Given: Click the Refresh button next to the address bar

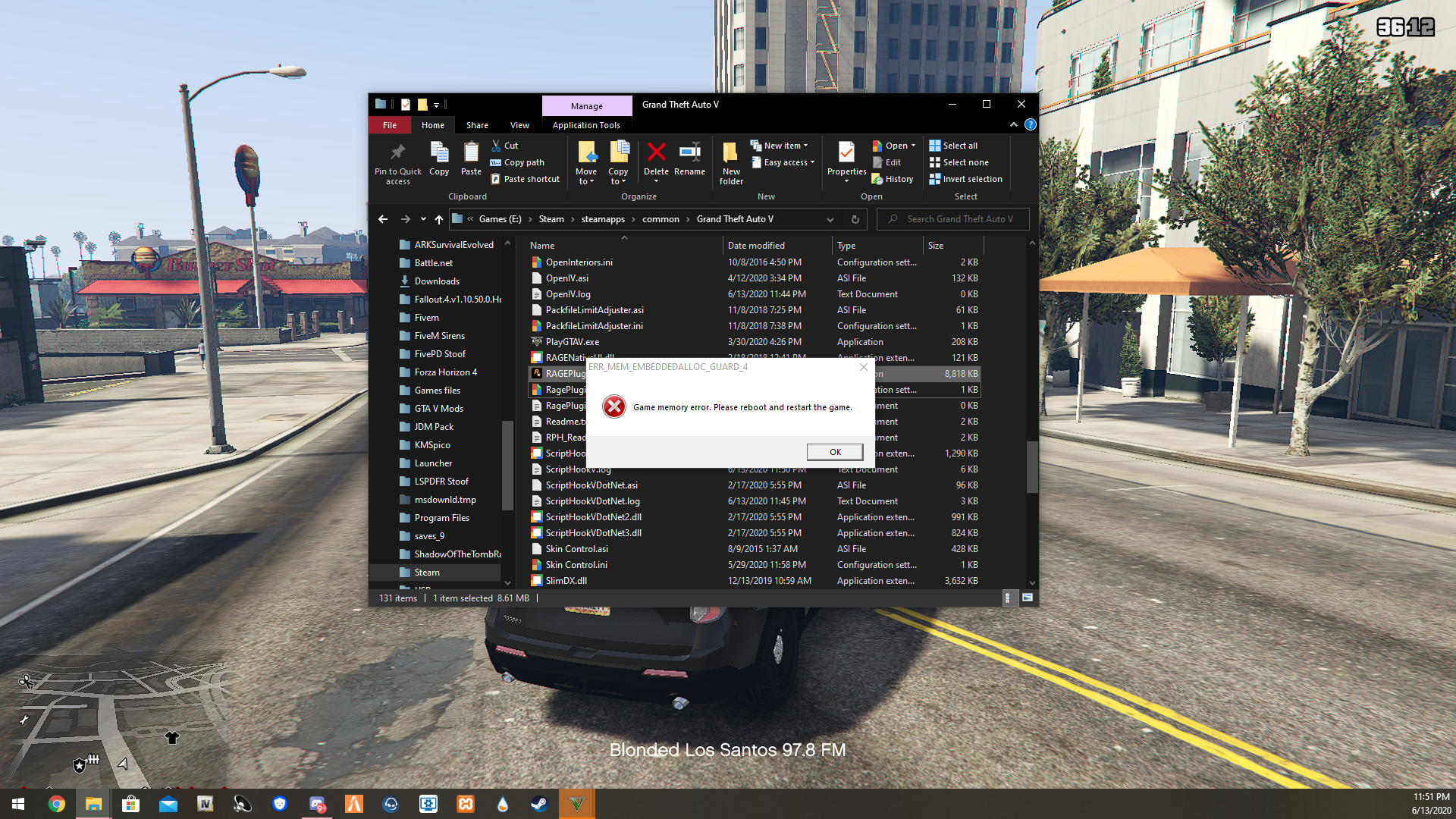Looking at the screenshot, I should [855, 219].
